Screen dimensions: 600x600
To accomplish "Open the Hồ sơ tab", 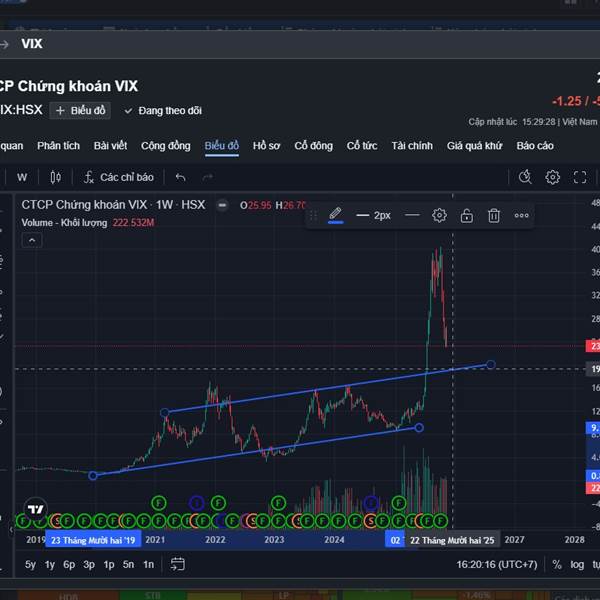I will [x=266, y=146].
